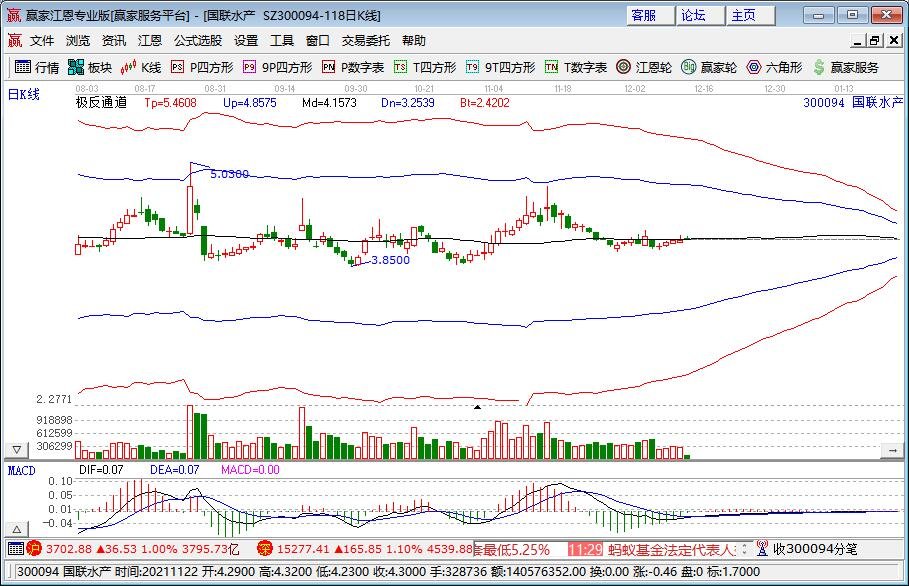Visit the 论坛 forum page
This screenshot has height=586, width=909.
[x=693, y=14]
